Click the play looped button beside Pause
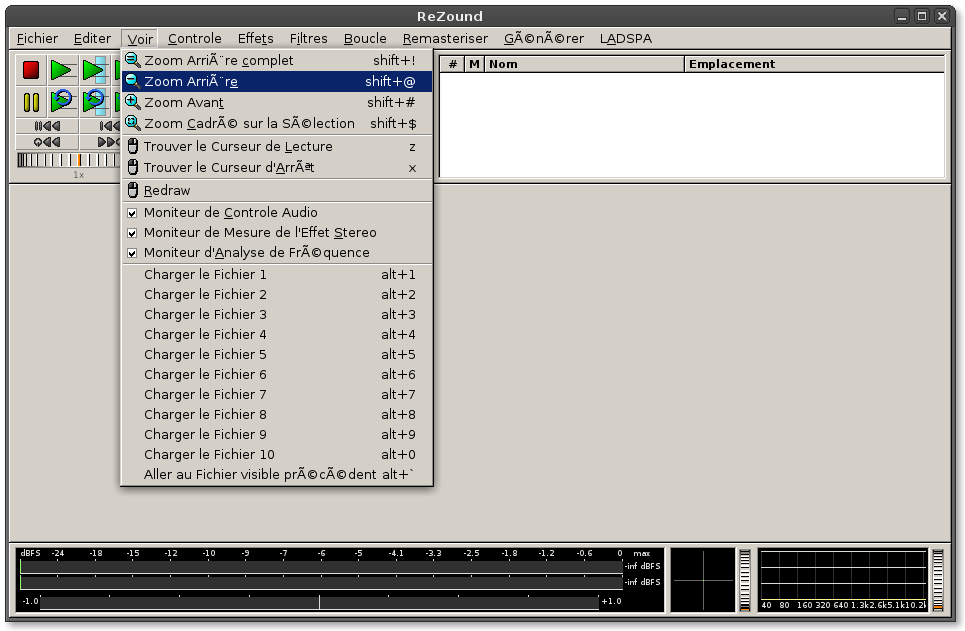Screen dimensions: 965x631 click(x=62, y=101)
